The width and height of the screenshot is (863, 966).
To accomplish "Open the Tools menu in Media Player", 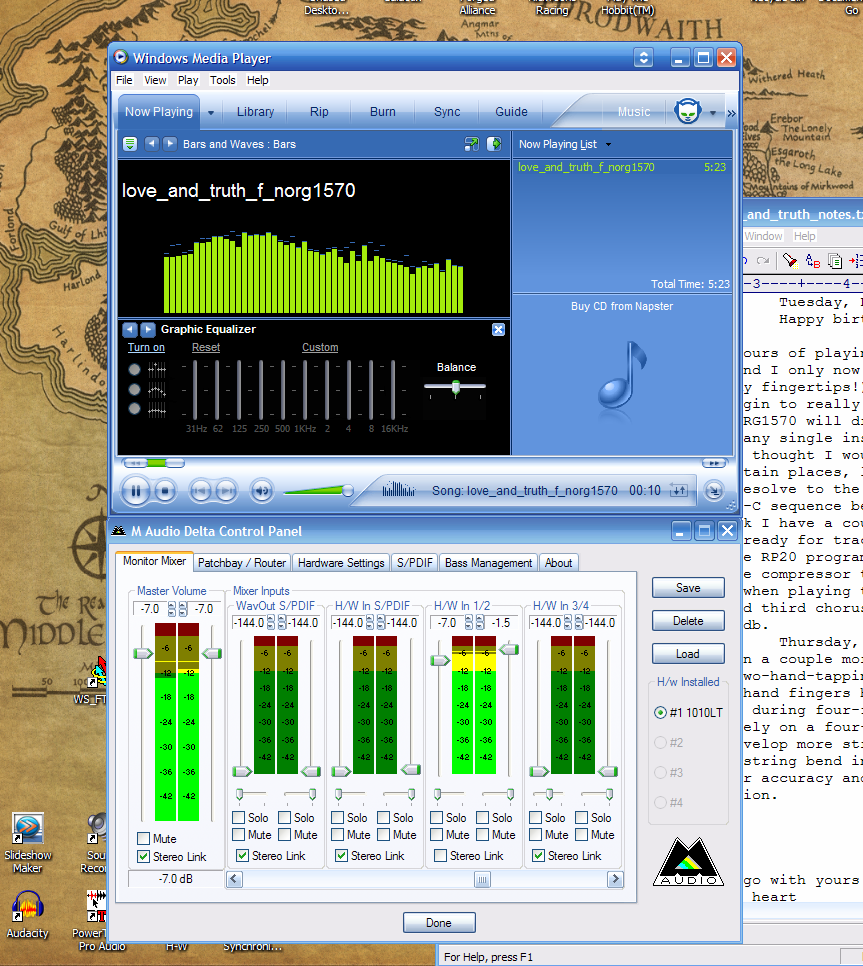I will pos(222,80).
